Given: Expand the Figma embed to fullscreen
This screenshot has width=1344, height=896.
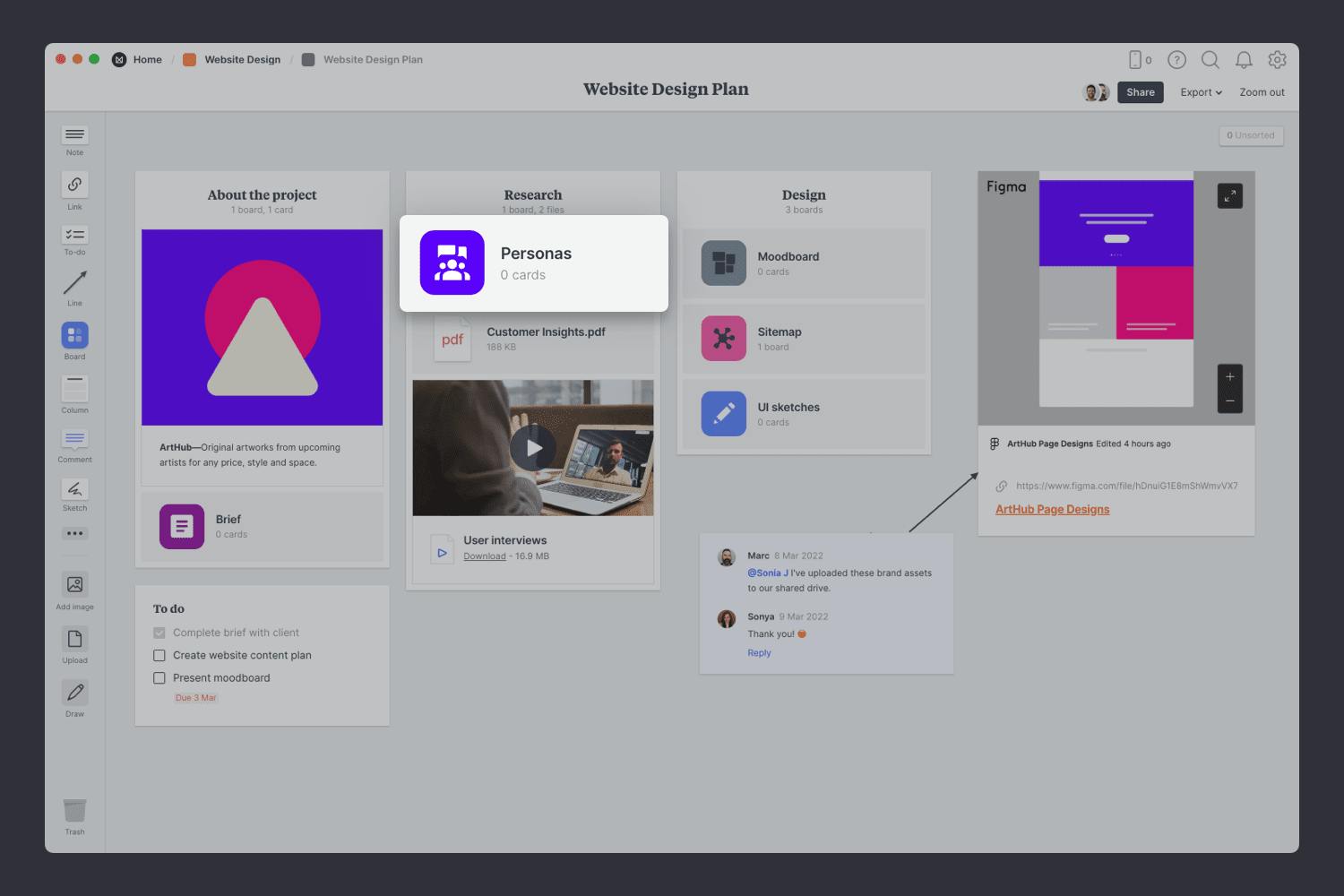Looking at the screenshot, I should [1229, 196].
